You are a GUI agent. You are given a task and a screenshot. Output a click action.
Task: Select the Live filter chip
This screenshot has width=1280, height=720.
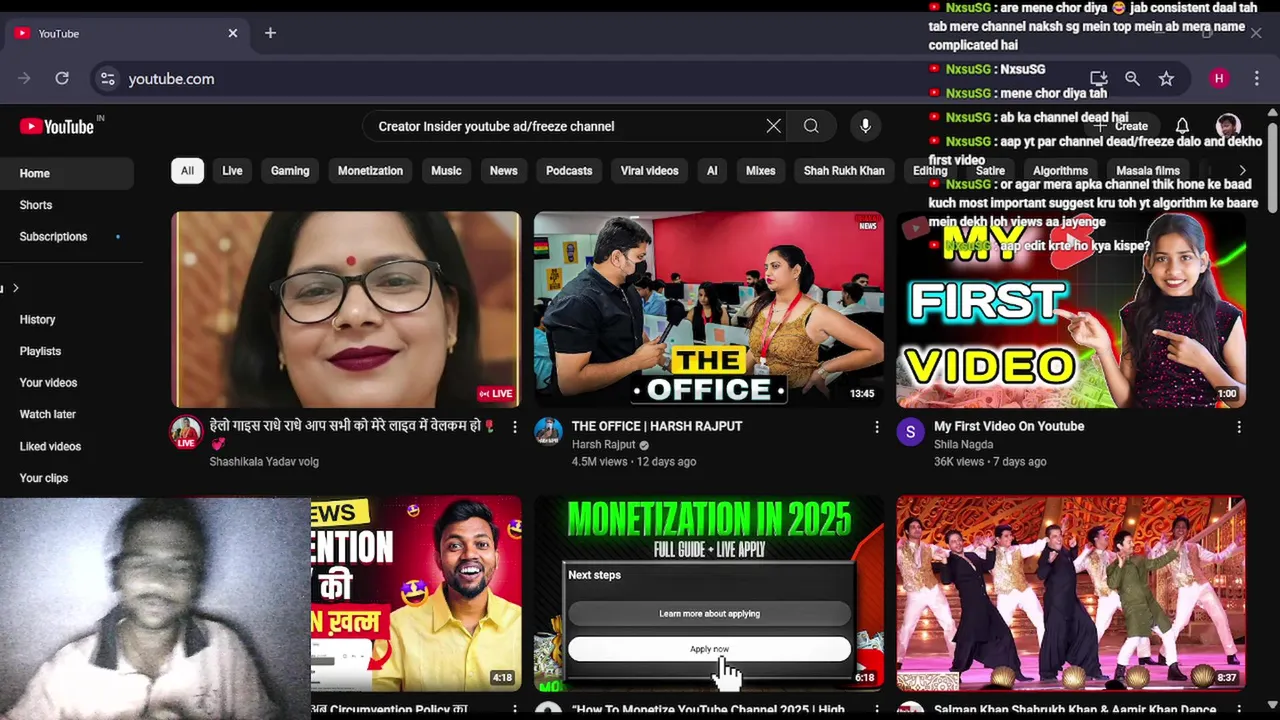pos(232,171)
